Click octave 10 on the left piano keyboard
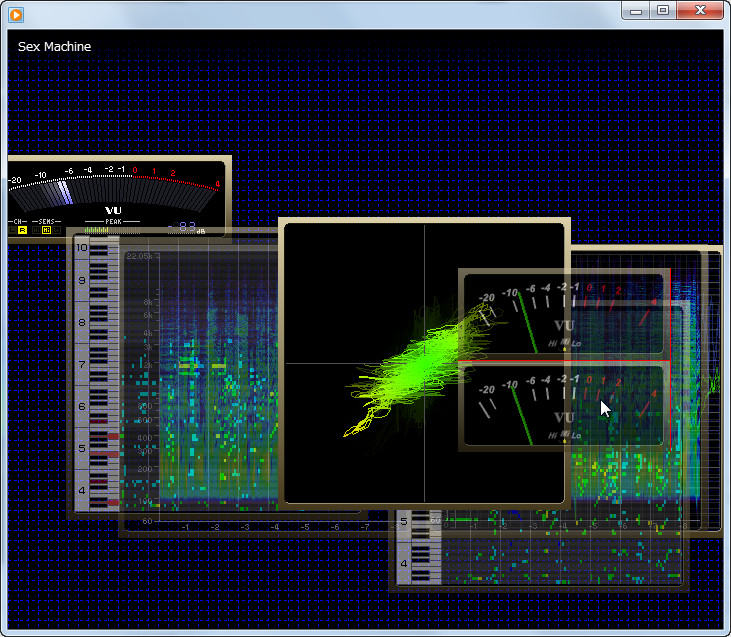This screenshot has height=637, width=731. (x=82, y=248)
